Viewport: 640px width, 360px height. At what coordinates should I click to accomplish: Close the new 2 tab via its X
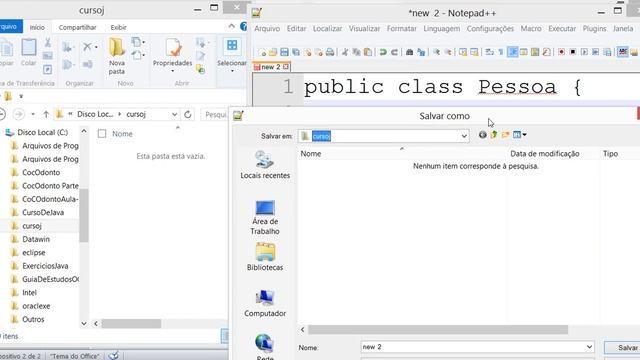coord(286,67)
